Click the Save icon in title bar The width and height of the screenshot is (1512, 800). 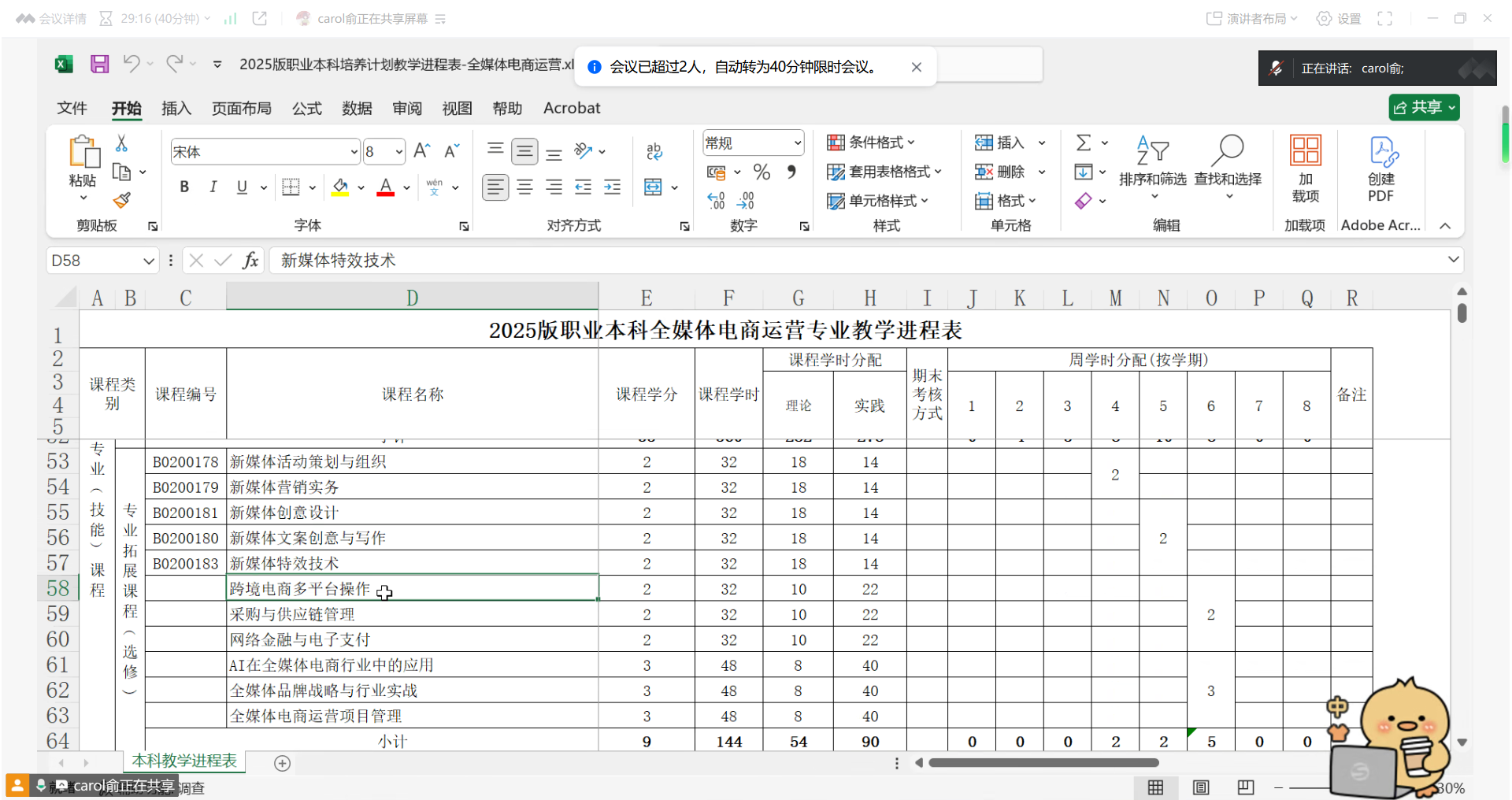(x=99, y=65)
